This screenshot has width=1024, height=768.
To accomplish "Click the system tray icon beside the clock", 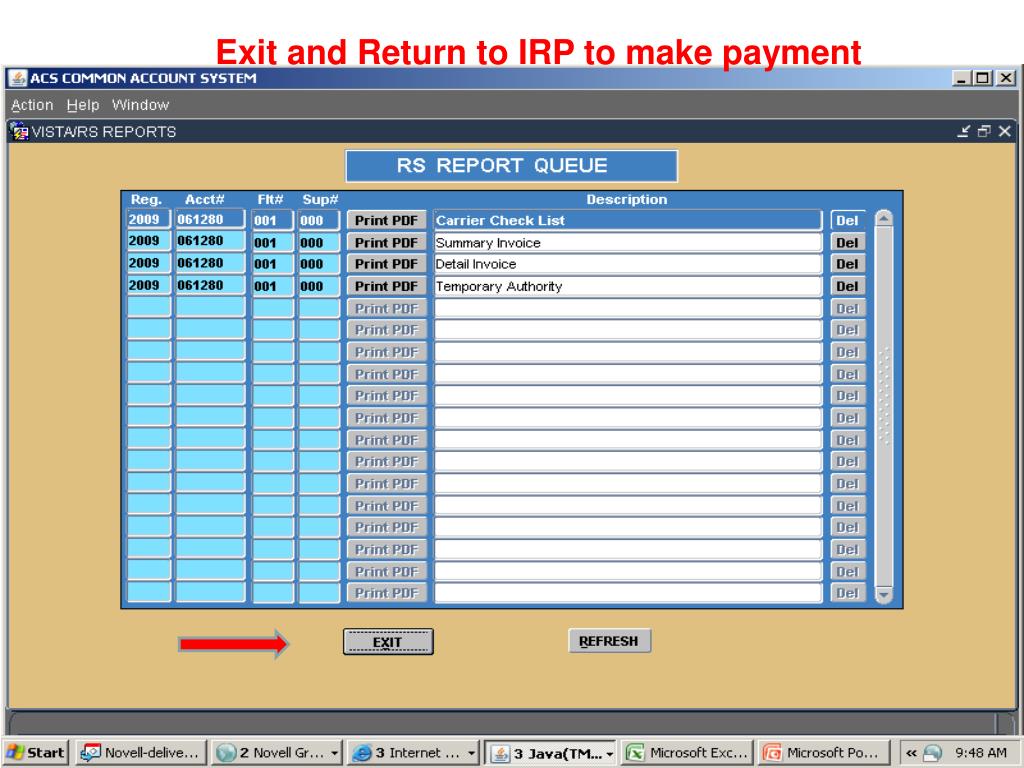I will pyautogui.click(x=933, y=753).
